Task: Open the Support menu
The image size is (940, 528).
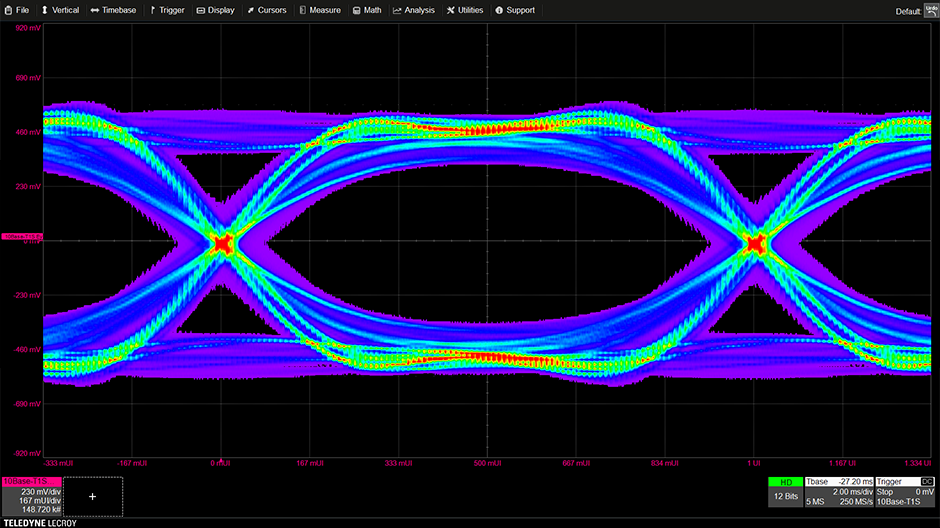Action: tap(514, 10)
